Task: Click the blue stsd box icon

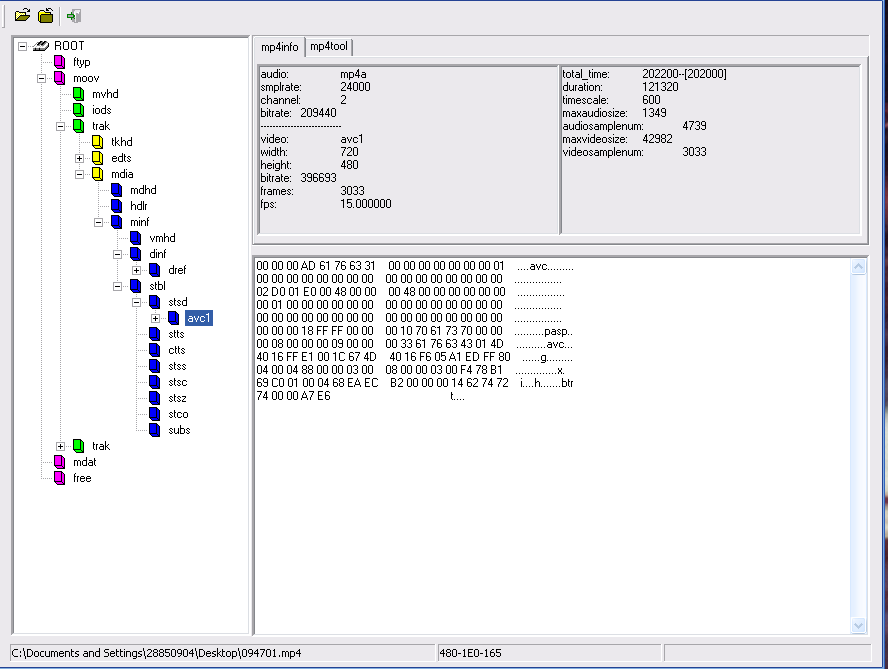Action: pyautogui.click(x=155, y=302)
